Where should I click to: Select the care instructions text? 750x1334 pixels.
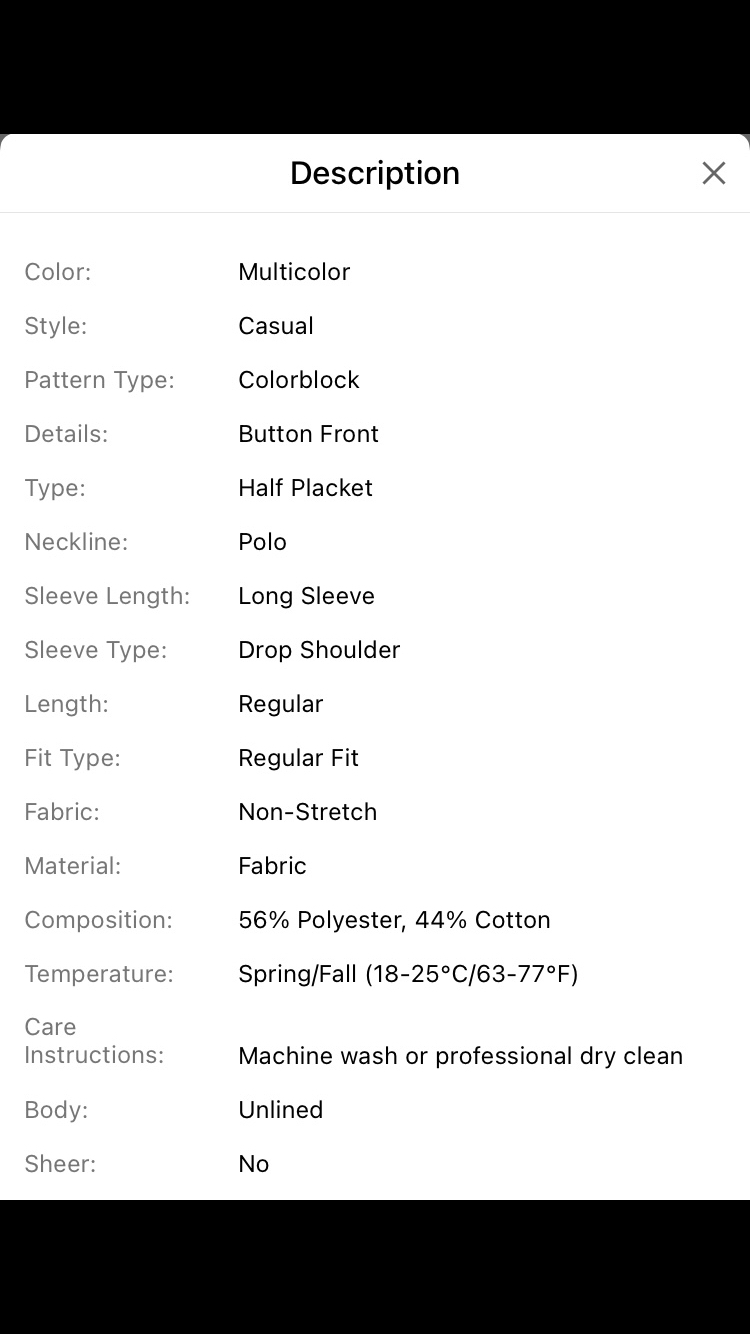tap(460, 1055)
